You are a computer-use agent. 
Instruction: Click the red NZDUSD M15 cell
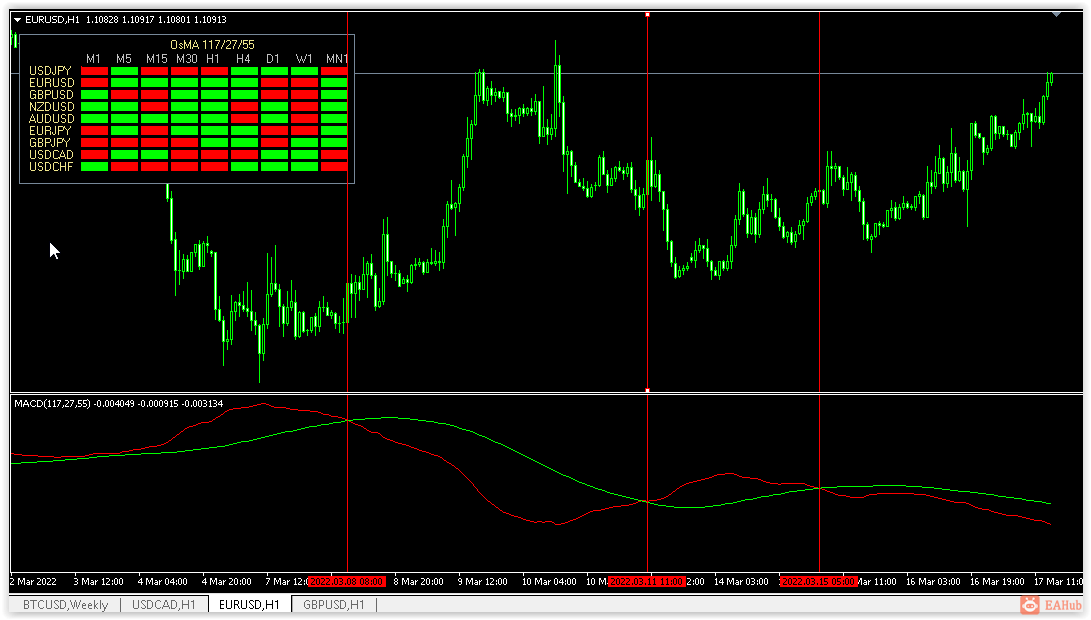(x=154, y=106)
